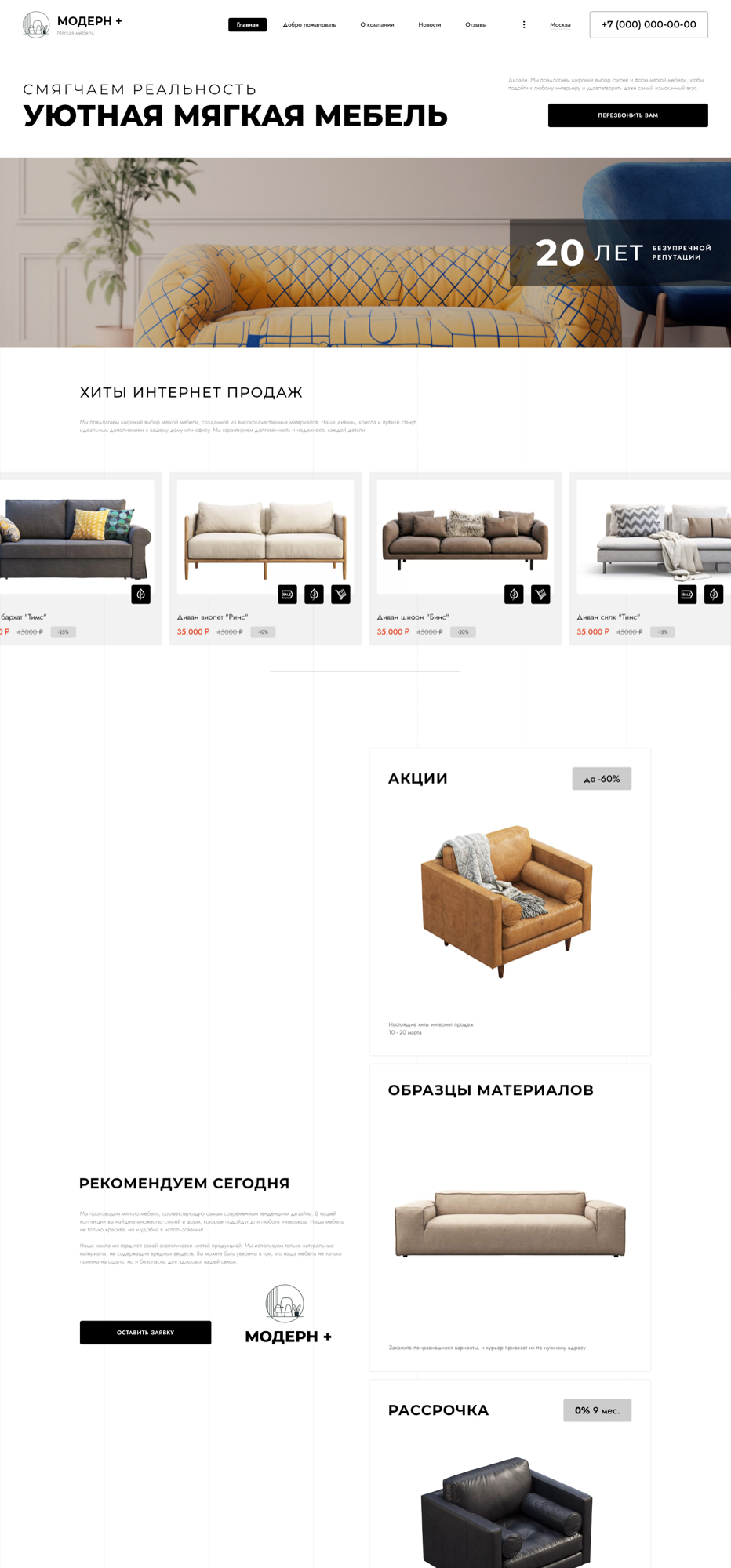Click the phone number +7 (000) 000-00-00 button
The width and height of the screenshot is (731, 1568).
[x=649, y=24]
